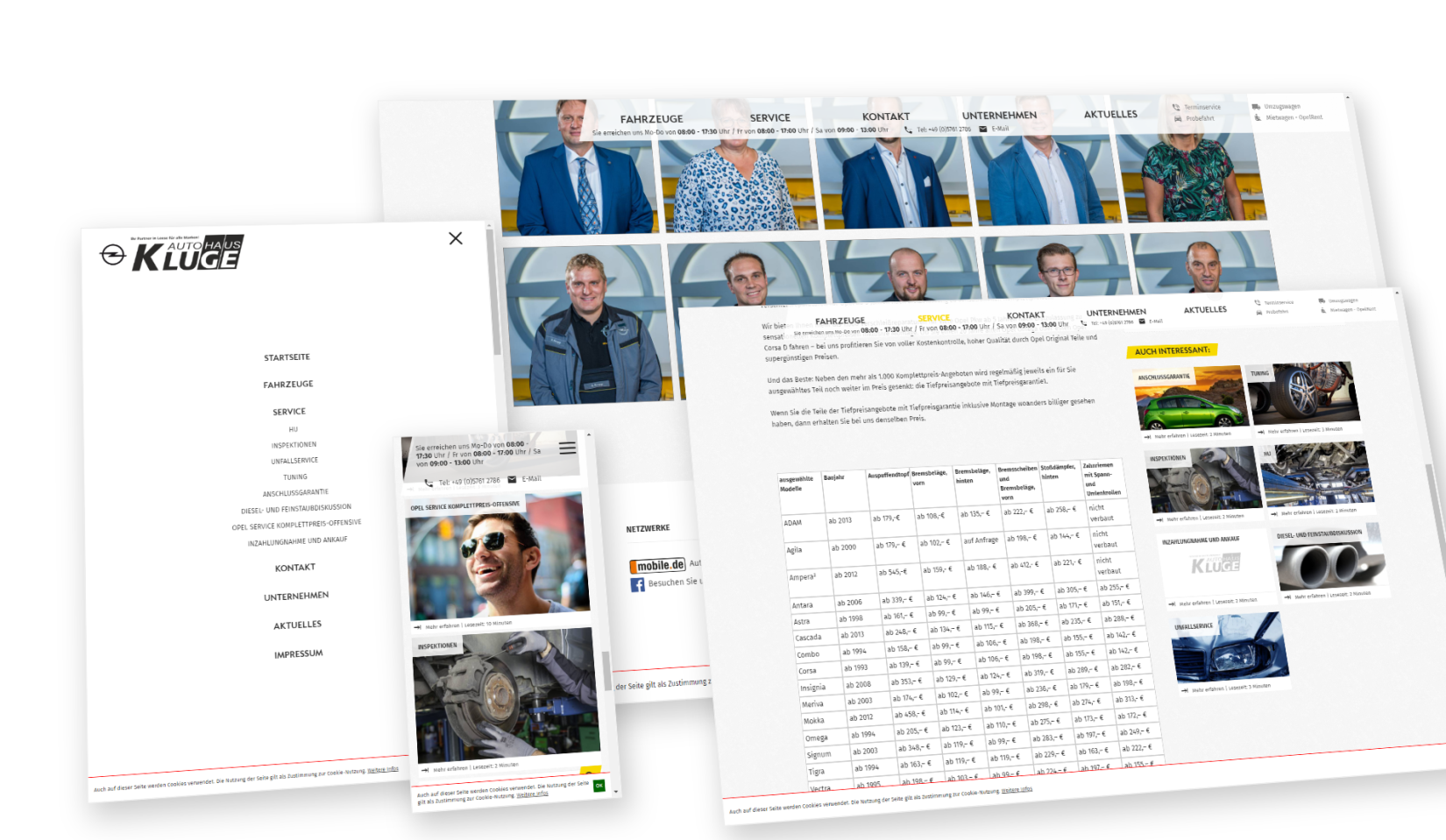Click the green OK cookie button in the mobile view

599,786
